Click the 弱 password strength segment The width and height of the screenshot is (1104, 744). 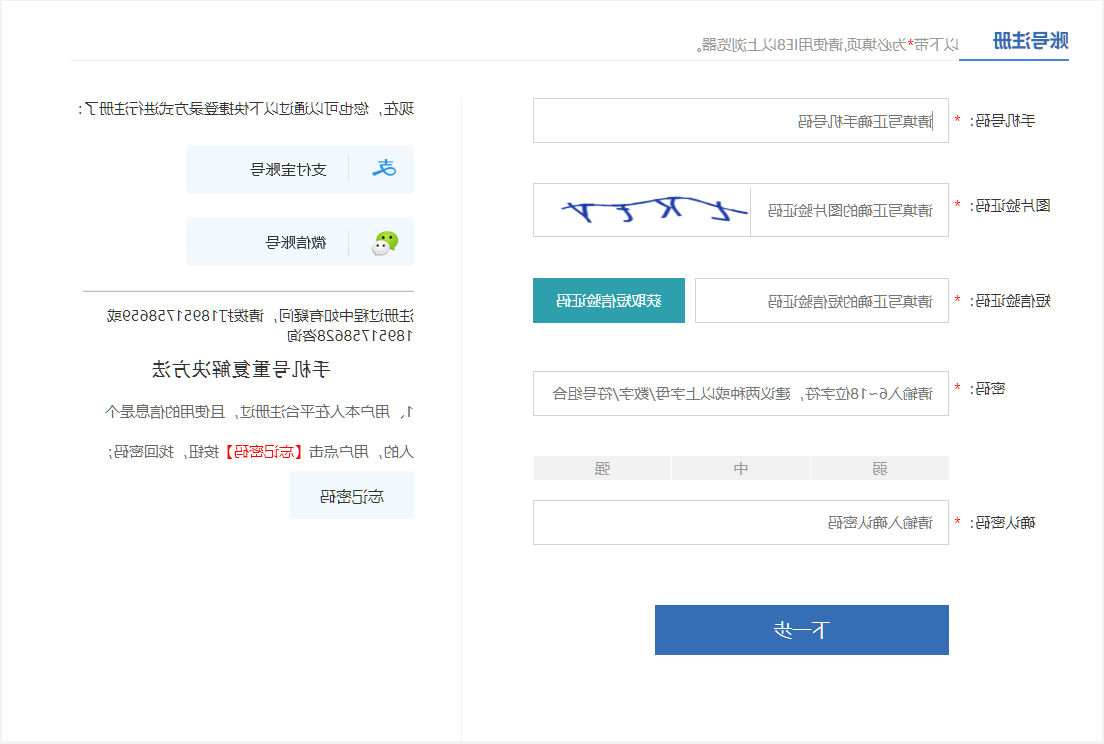879,468
